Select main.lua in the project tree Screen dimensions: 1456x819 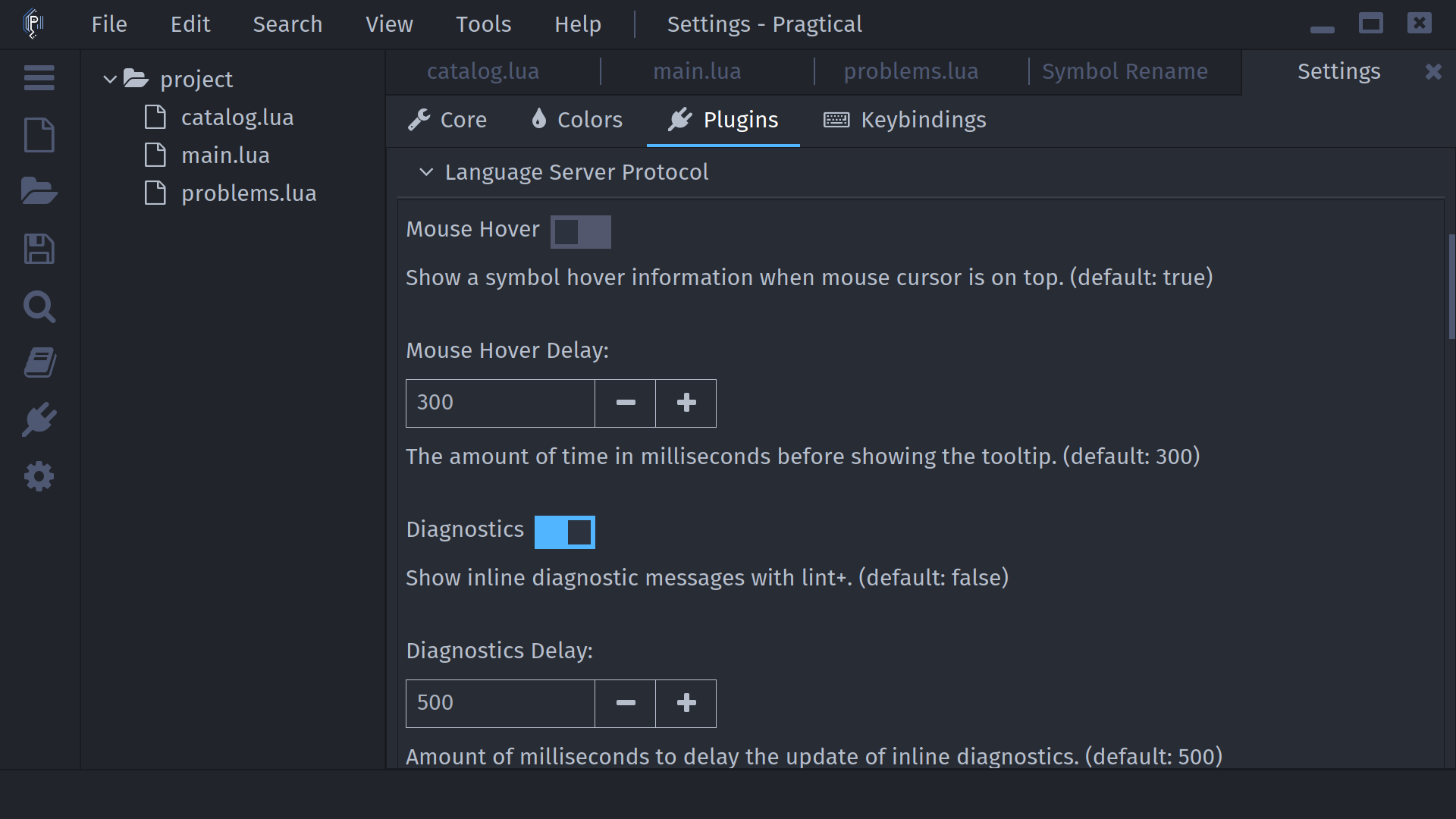[x=225, y=155]
